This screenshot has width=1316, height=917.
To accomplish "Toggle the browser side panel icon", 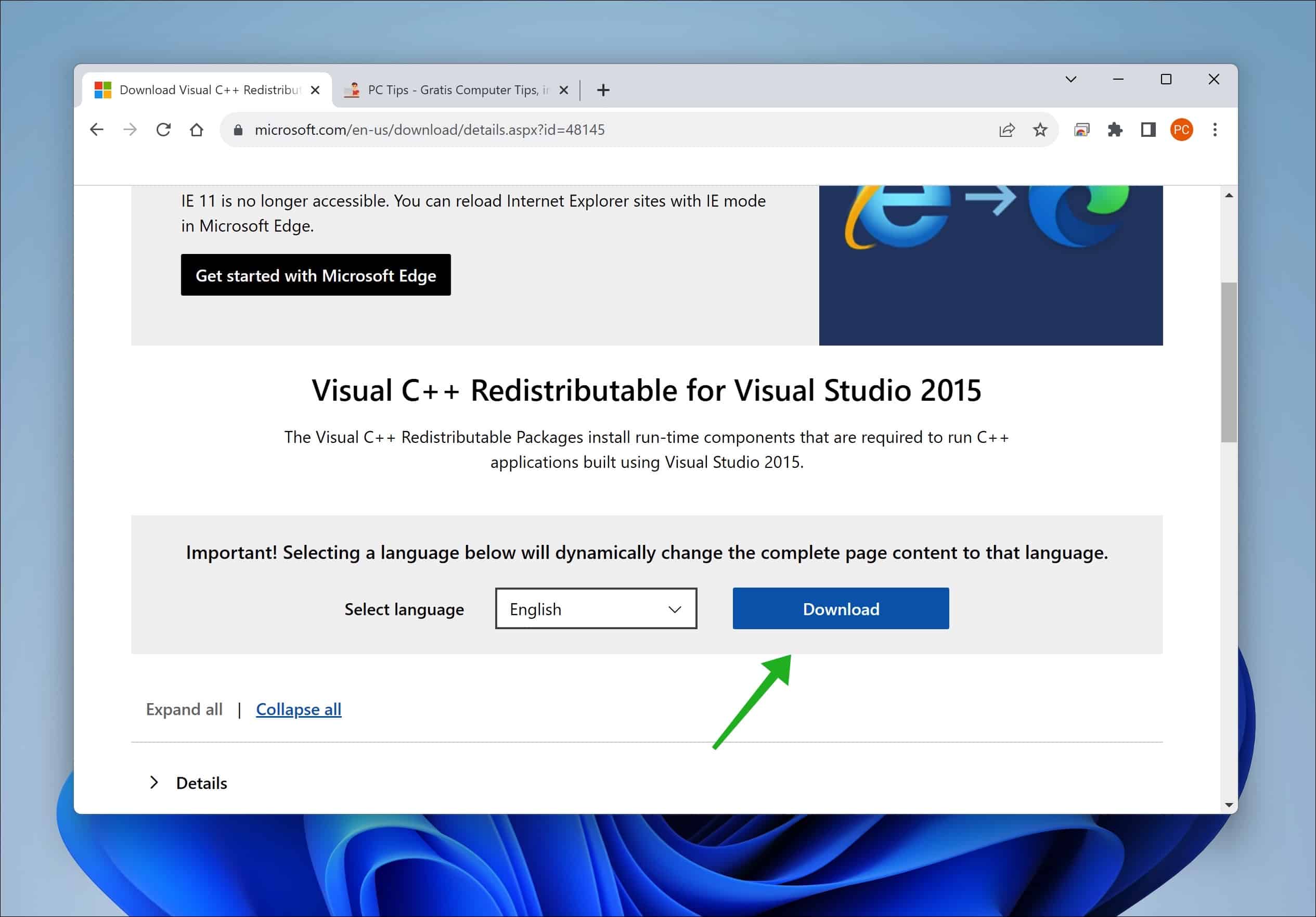I will tap(1147, 130).
